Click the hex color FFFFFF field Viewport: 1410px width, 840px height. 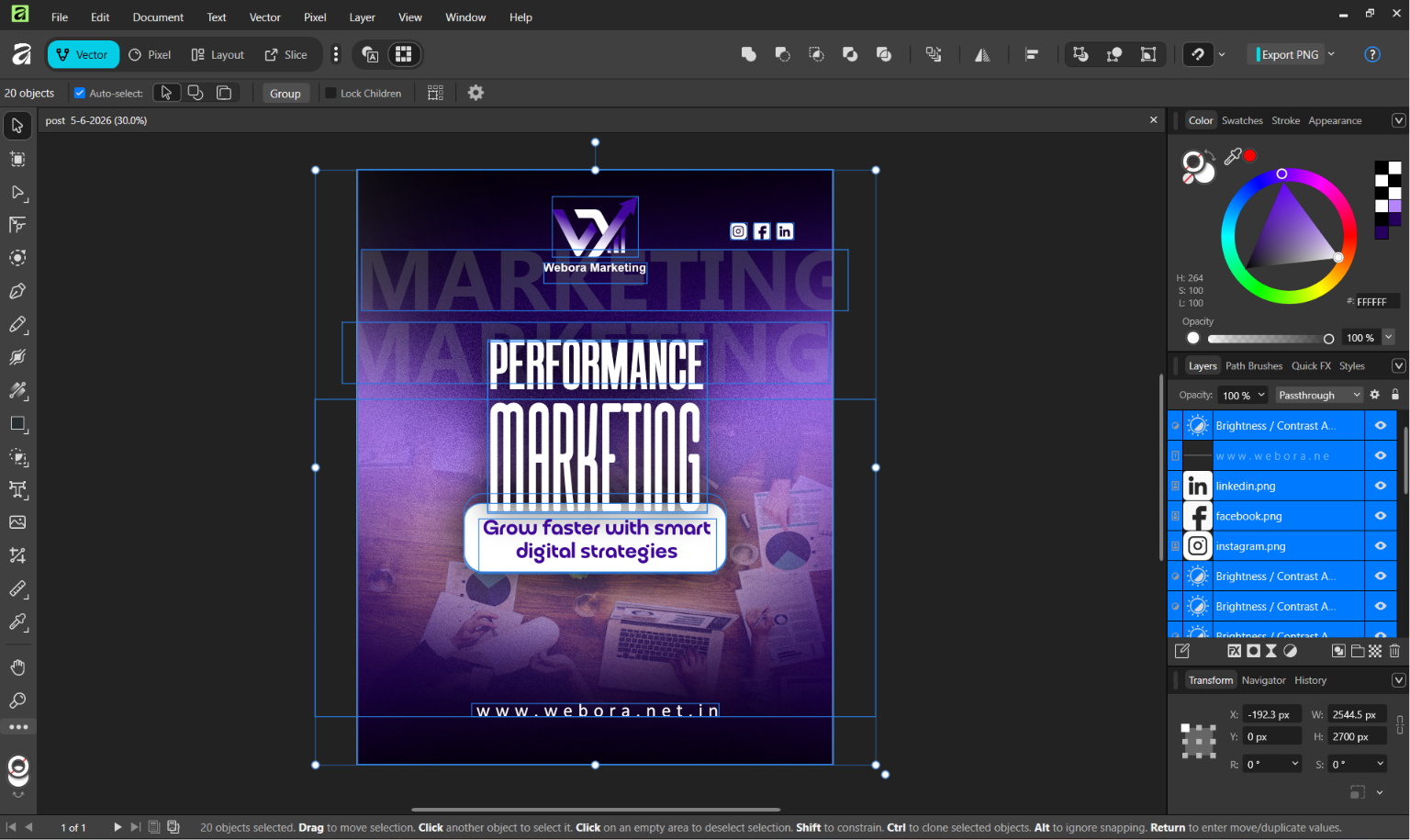pos(1377,301)
